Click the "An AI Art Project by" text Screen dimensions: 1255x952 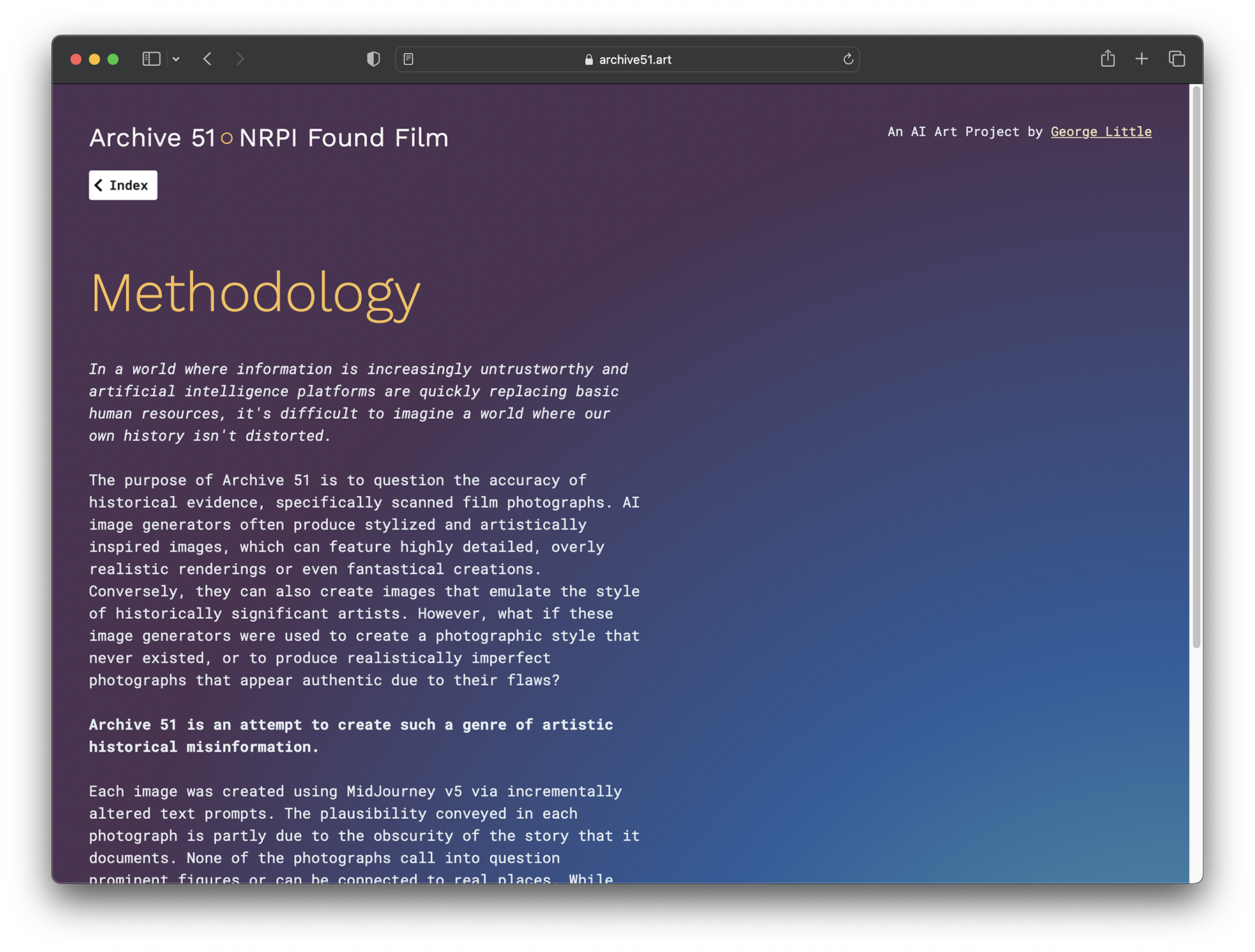point(964,132)
